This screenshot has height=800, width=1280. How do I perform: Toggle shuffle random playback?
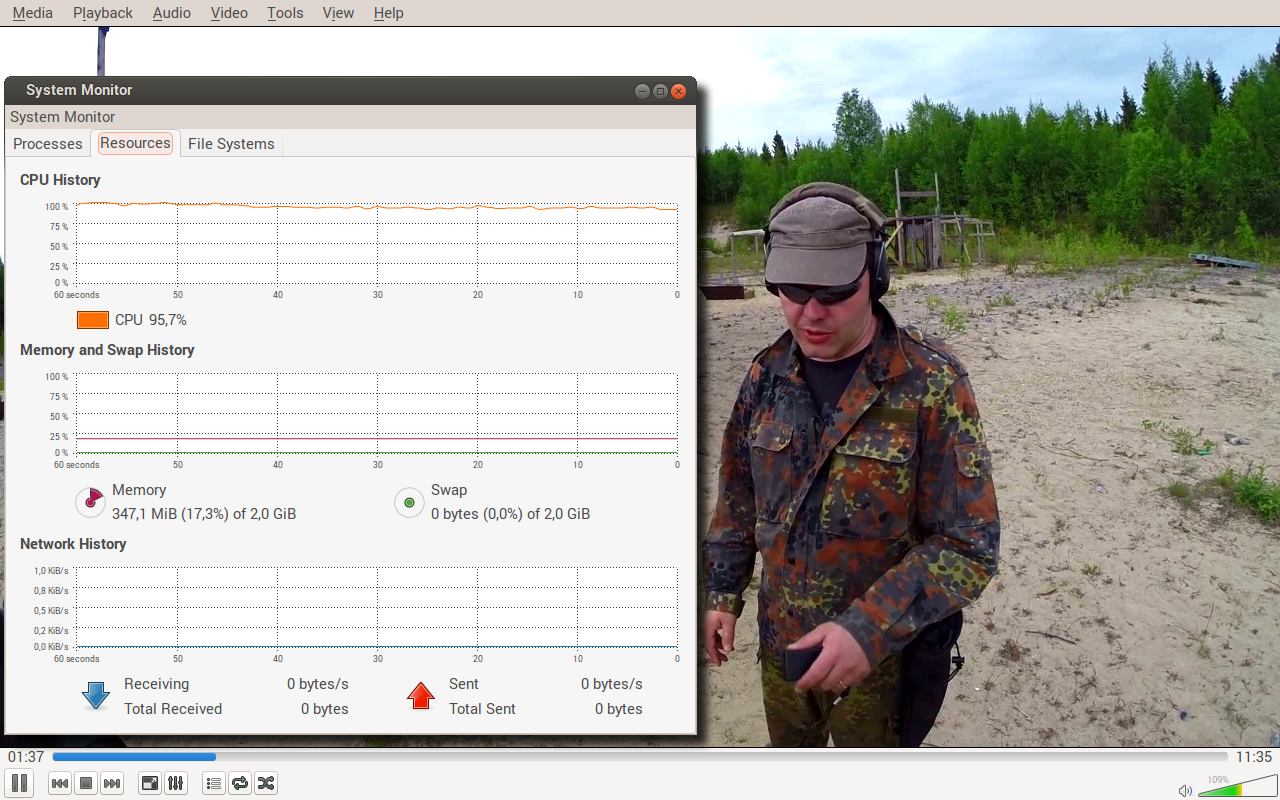tap(266, 783)
